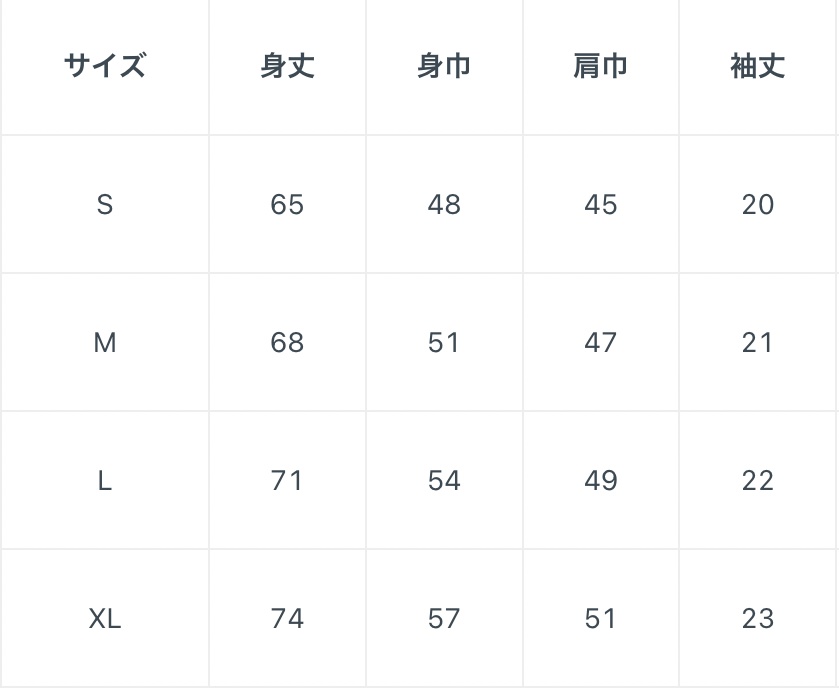Click the 袖丈 column header
Image resolution: width=839 pixels, height=688 pixels.
[758, 67]
